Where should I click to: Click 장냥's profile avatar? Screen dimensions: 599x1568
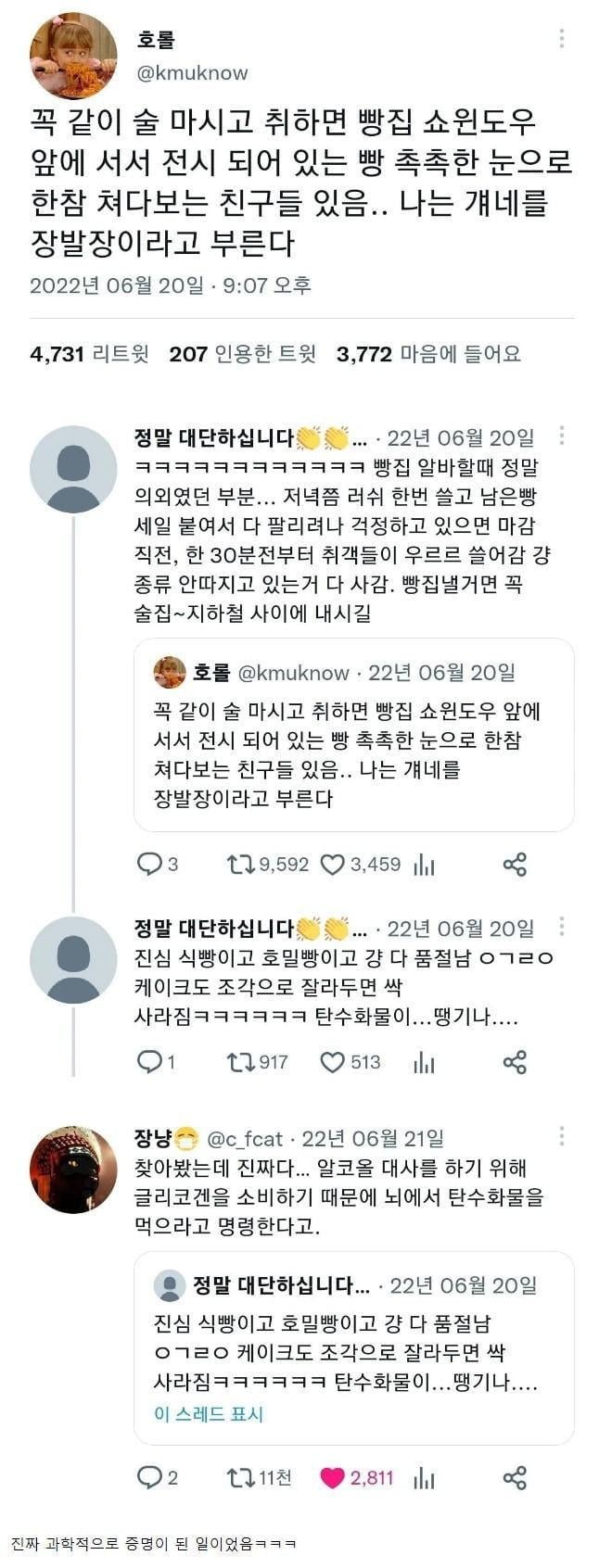73,1170
